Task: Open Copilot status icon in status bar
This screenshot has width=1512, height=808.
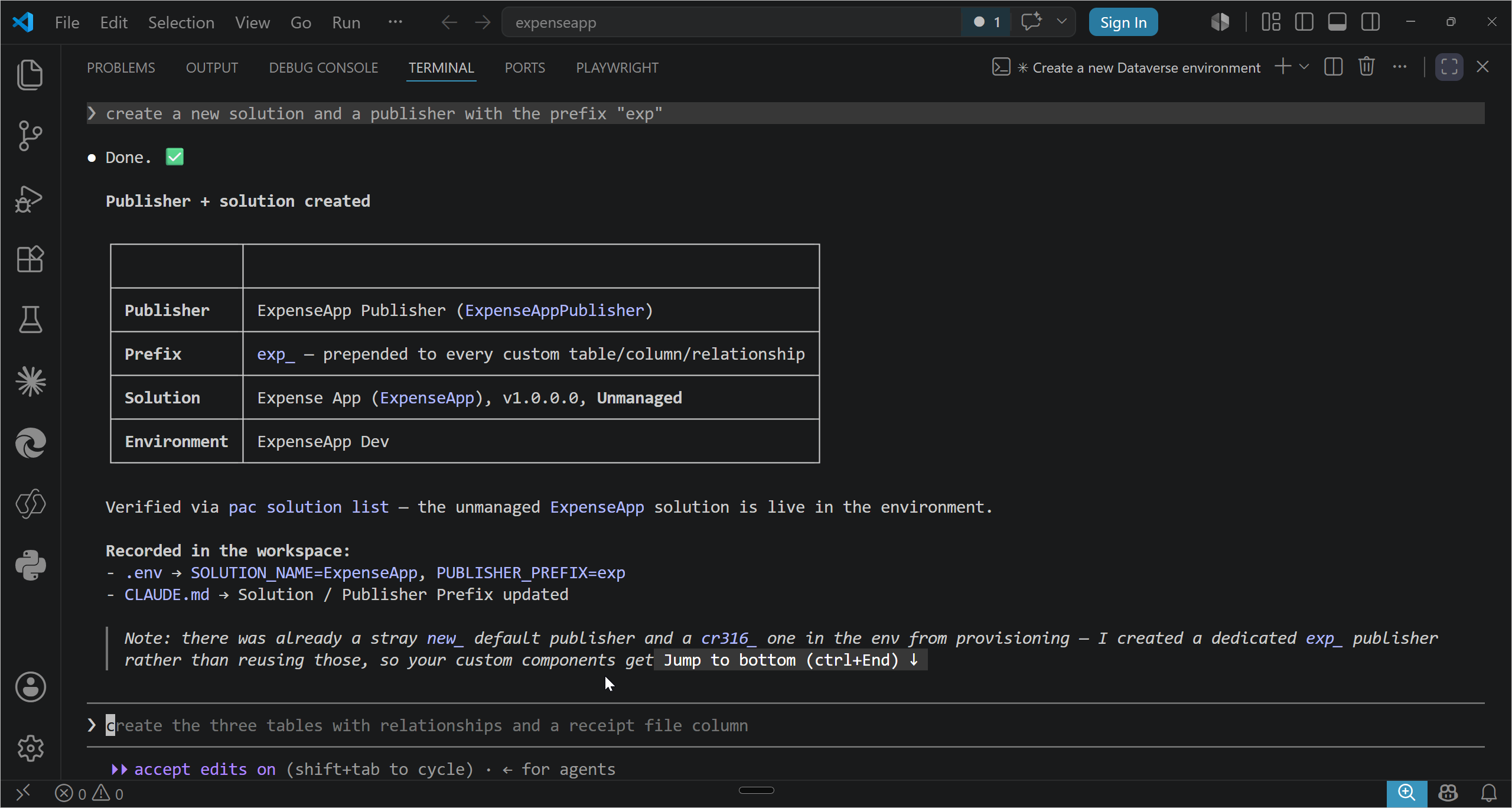Action: tap(1448, 793)
